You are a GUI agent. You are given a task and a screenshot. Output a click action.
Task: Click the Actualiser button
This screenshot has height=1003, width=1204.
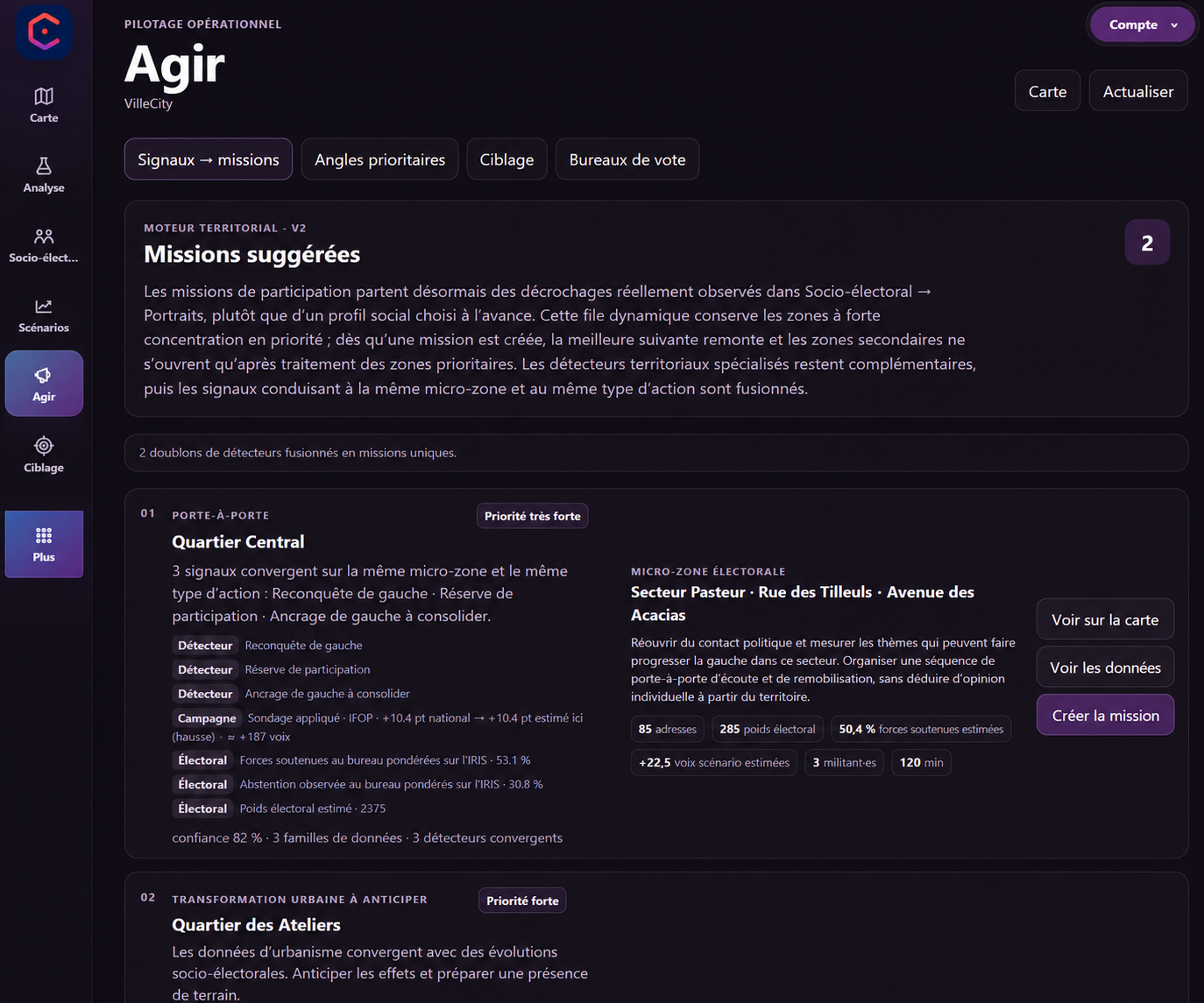pyautogui.click(x=1137, y=91)
